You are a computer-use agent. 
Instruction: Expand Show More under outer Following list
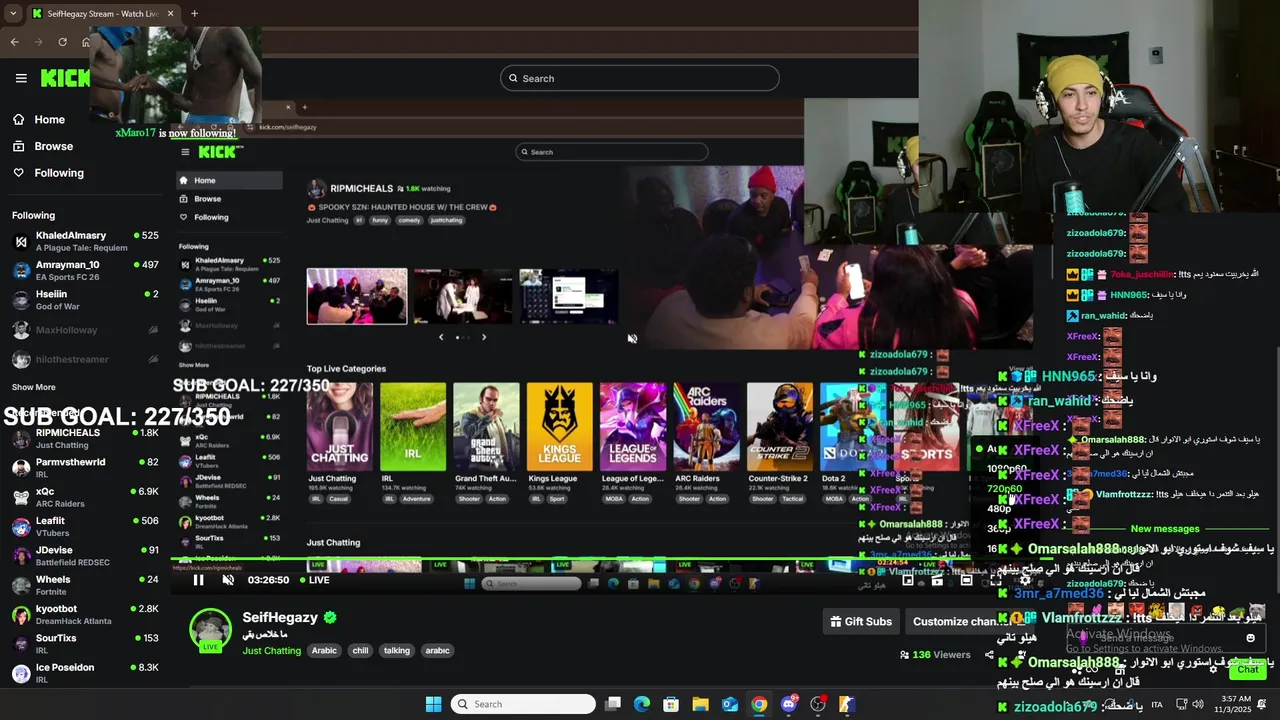click(x=34, y=387)
